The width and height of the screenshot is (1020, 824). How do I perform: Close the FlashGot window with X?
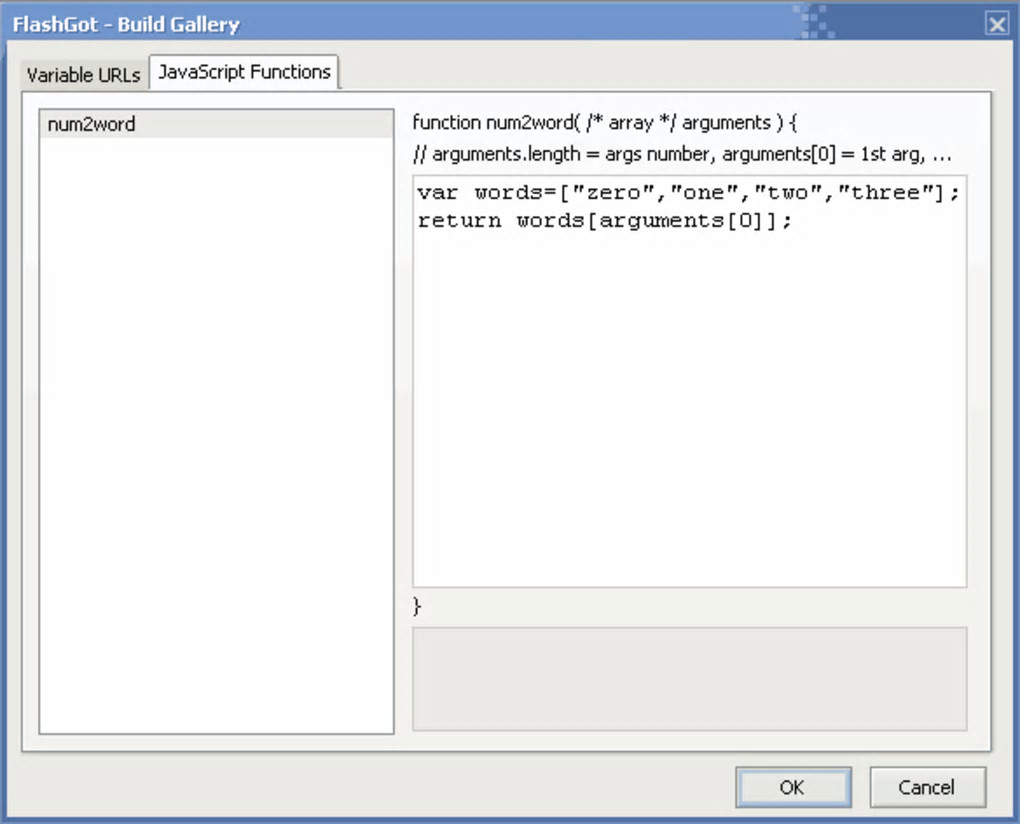click(997, 25)
